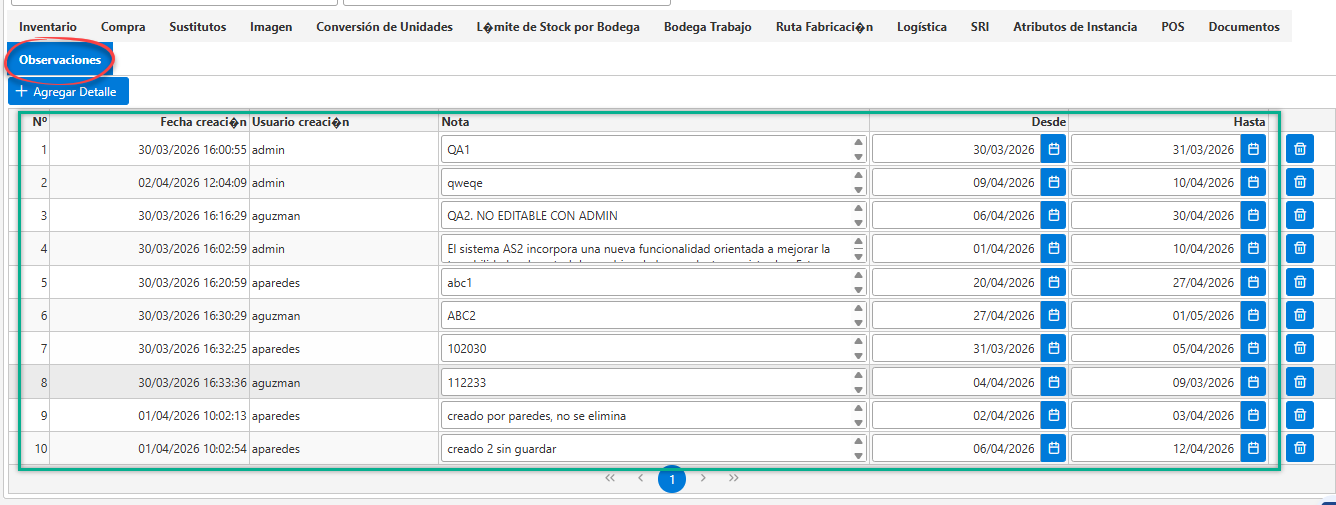Image resolution: width=1336 pixels, height=505 pixels.
Task: Switch to the Inventario tab
Action: 48,27
